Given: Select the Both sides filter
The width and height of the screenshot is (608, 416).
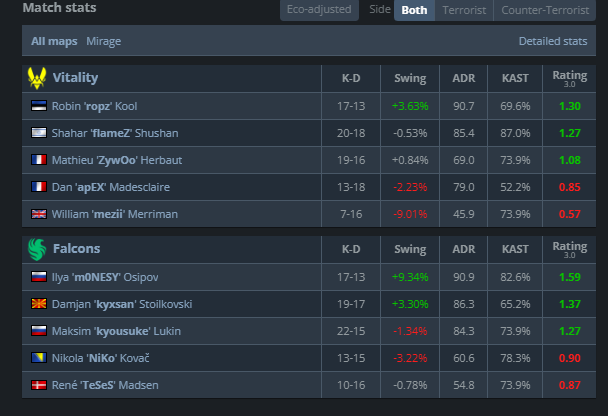Looking at the screenshot, I should (x=414, y=10).
